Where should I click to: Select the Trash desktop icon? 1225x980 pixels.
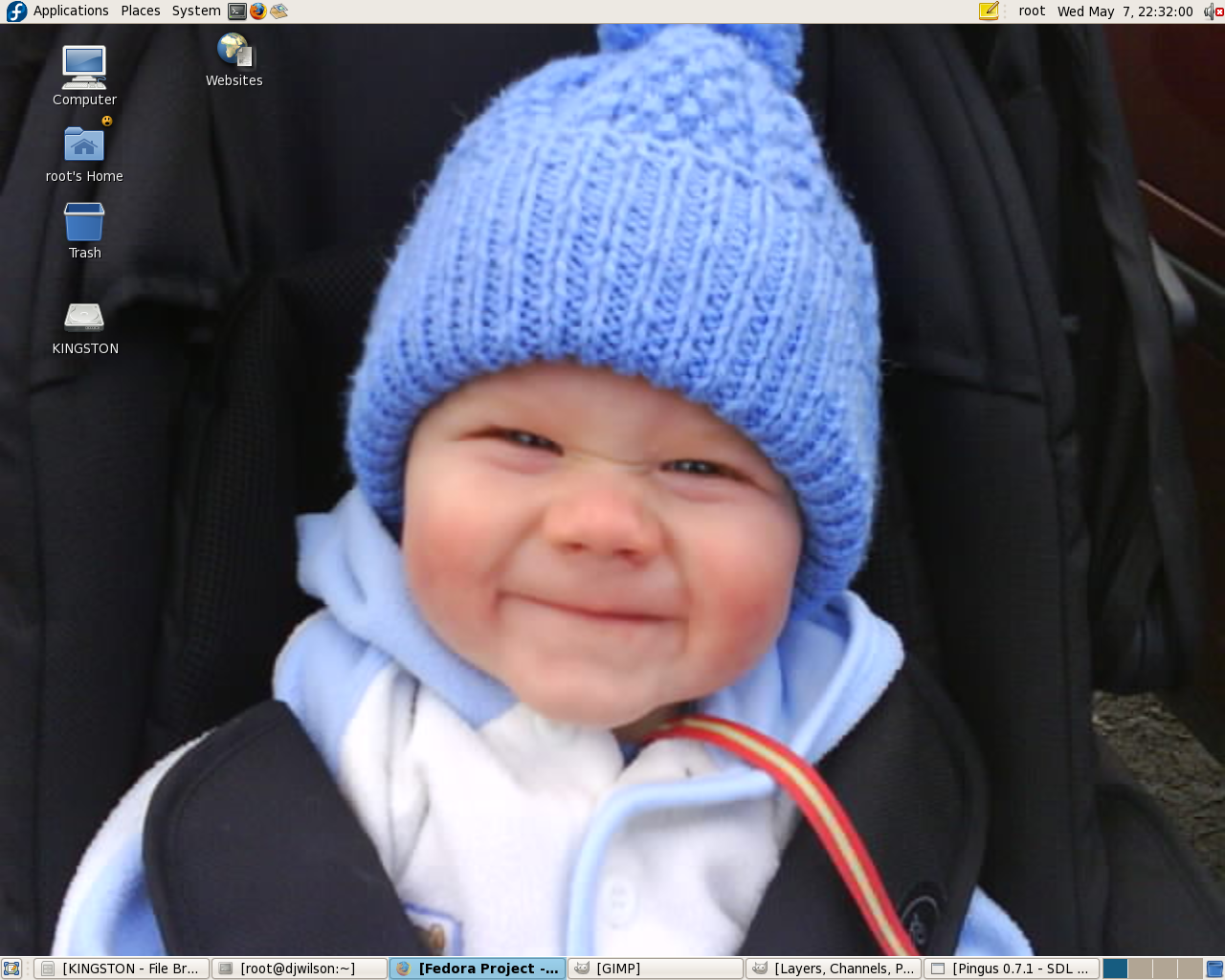[84, 231]
